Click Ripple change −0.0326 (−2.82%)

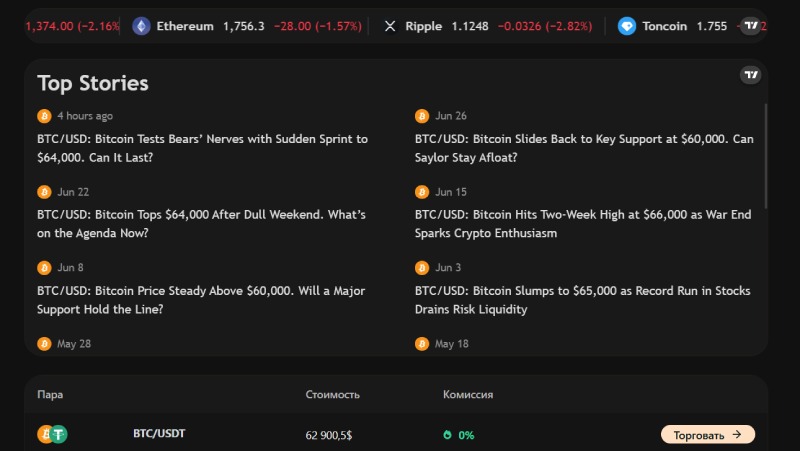(545, 26)
